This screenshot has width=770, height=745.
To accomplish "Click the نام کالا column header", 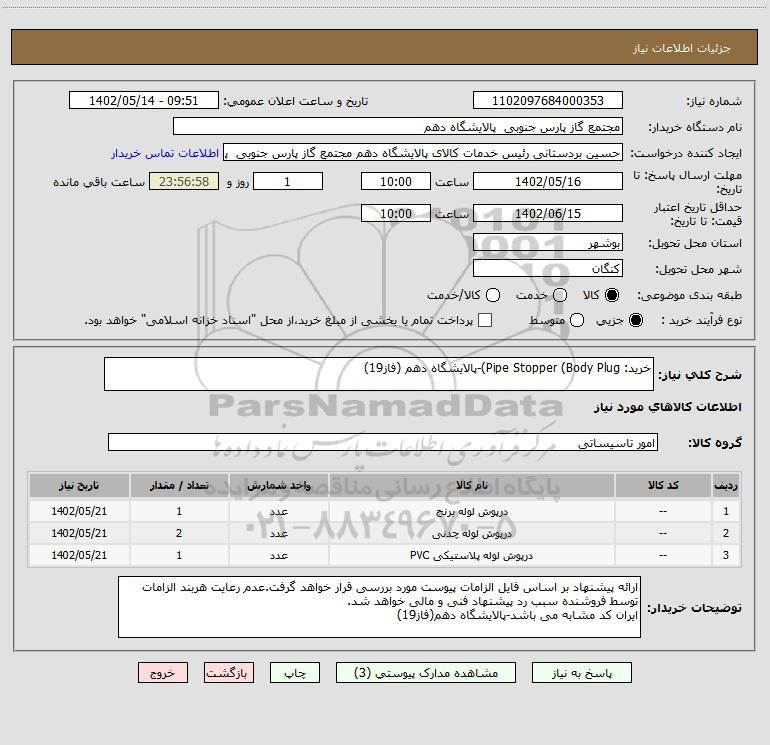I will [471, 485].
